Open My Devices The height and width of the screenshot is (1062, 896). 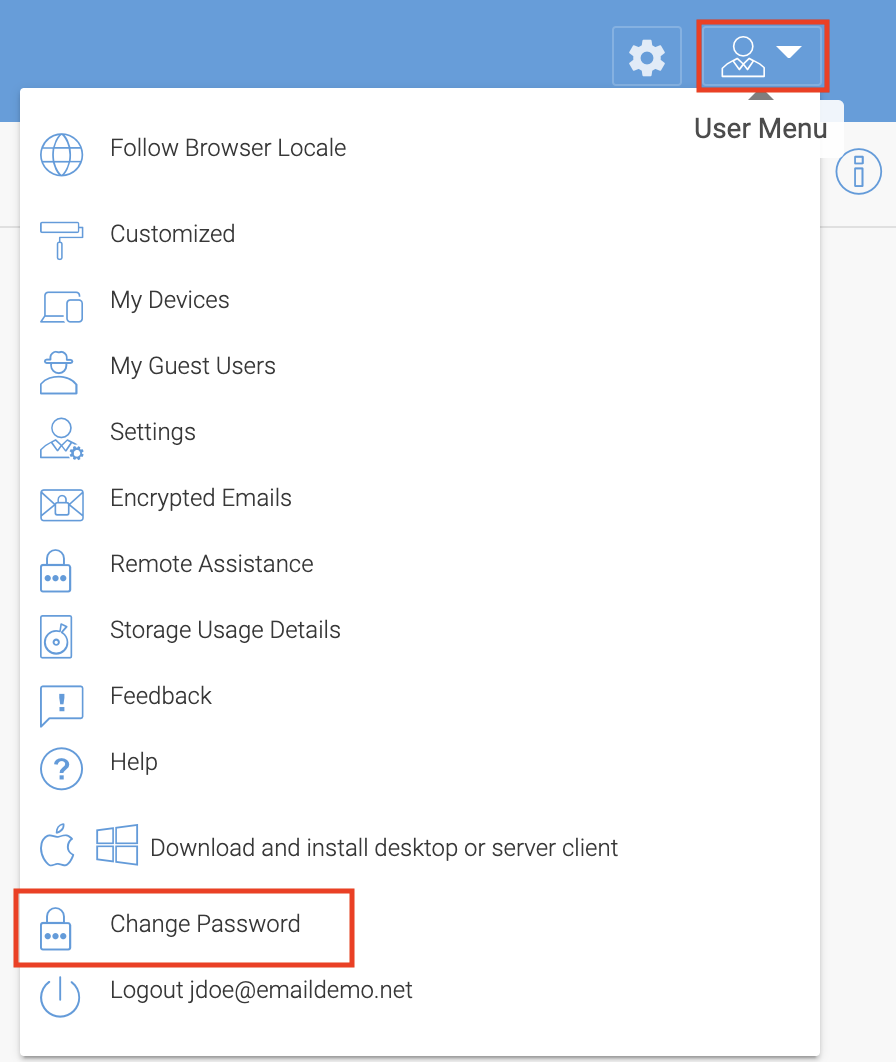(x=170, y=300)
